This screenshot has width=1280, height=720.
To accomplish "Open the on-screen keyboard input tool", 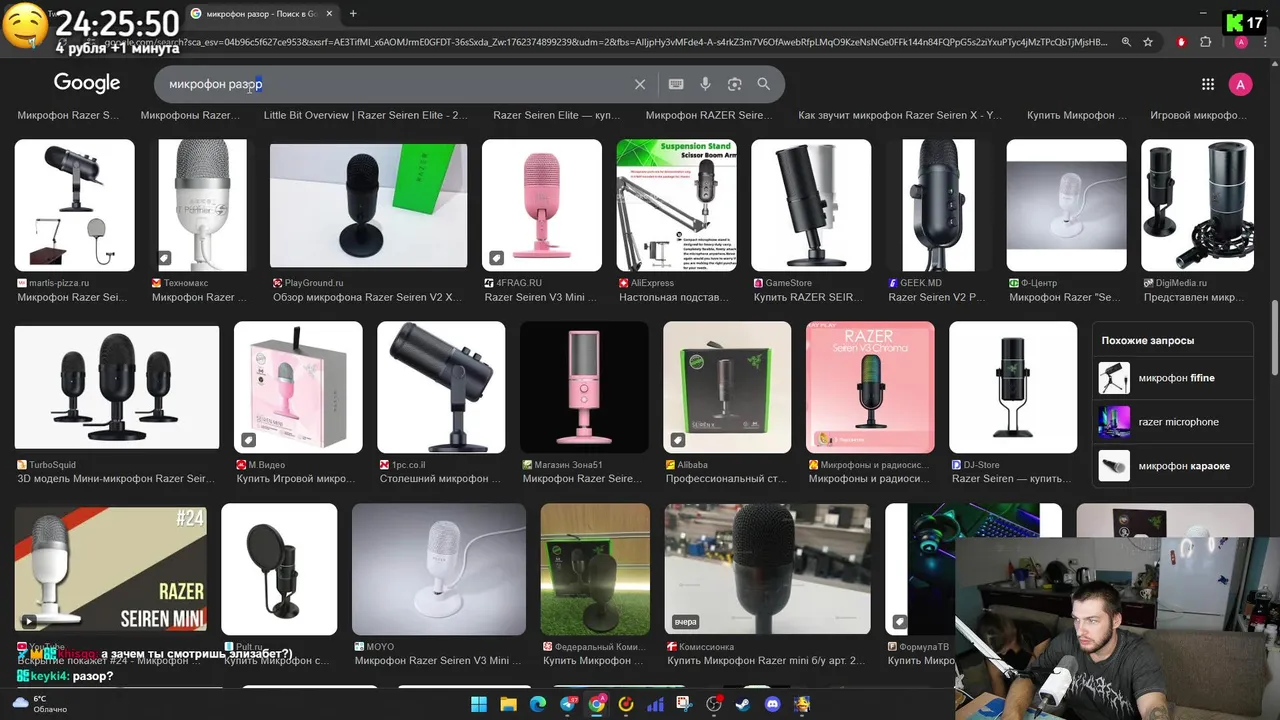I will (x=676, y=84).
